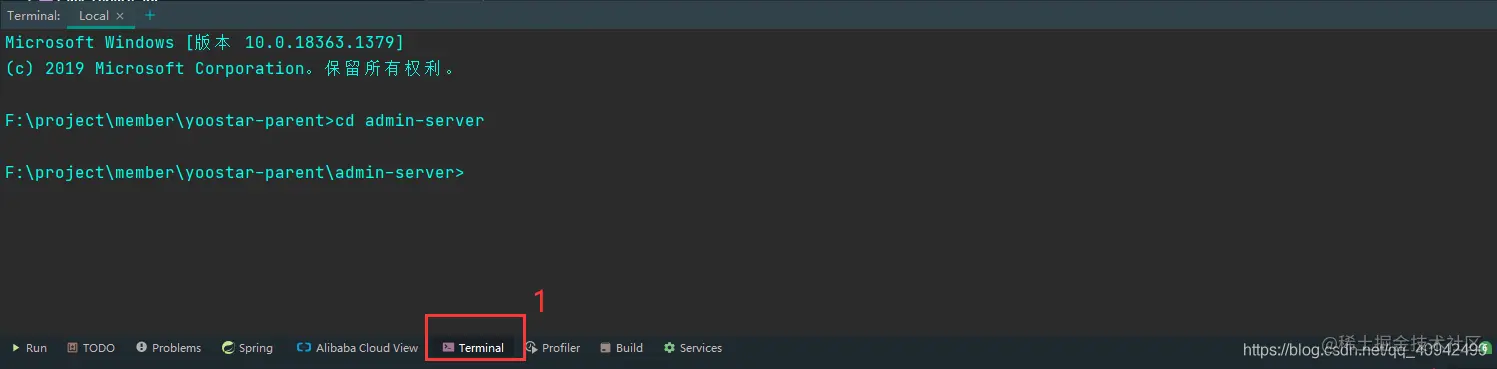Open the Build tool window
This screenshot has height=369, width=1497.
[621, 348]
